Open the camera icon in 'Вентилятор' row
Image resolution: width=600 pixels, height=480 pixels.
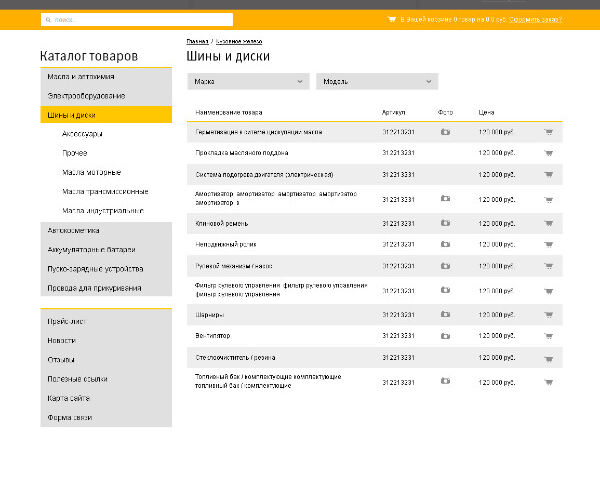[445, 336]
